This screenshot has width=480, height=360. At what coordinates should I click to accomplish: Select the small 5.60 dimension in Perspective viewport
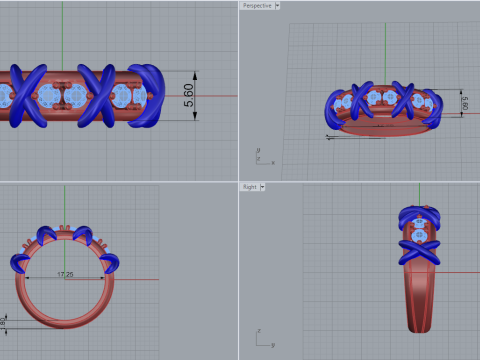pos(465,103)
